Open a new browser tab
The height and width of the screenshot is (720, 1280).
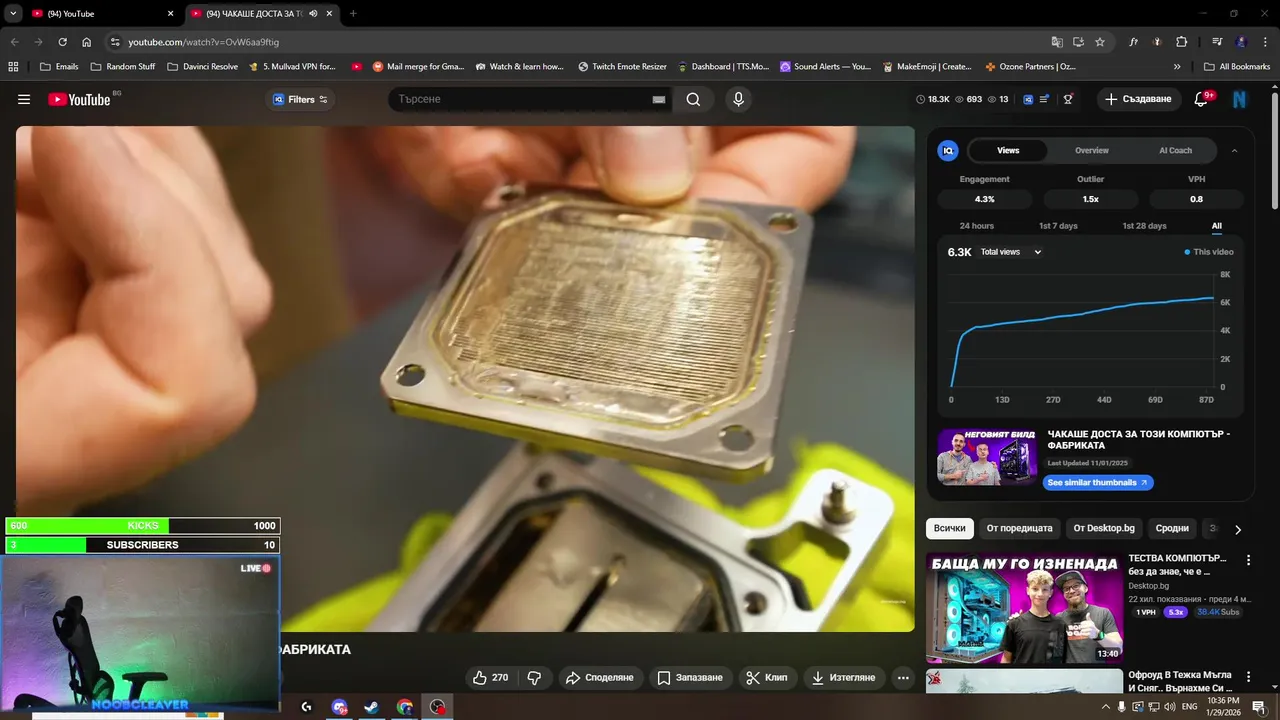click(352, 14)
